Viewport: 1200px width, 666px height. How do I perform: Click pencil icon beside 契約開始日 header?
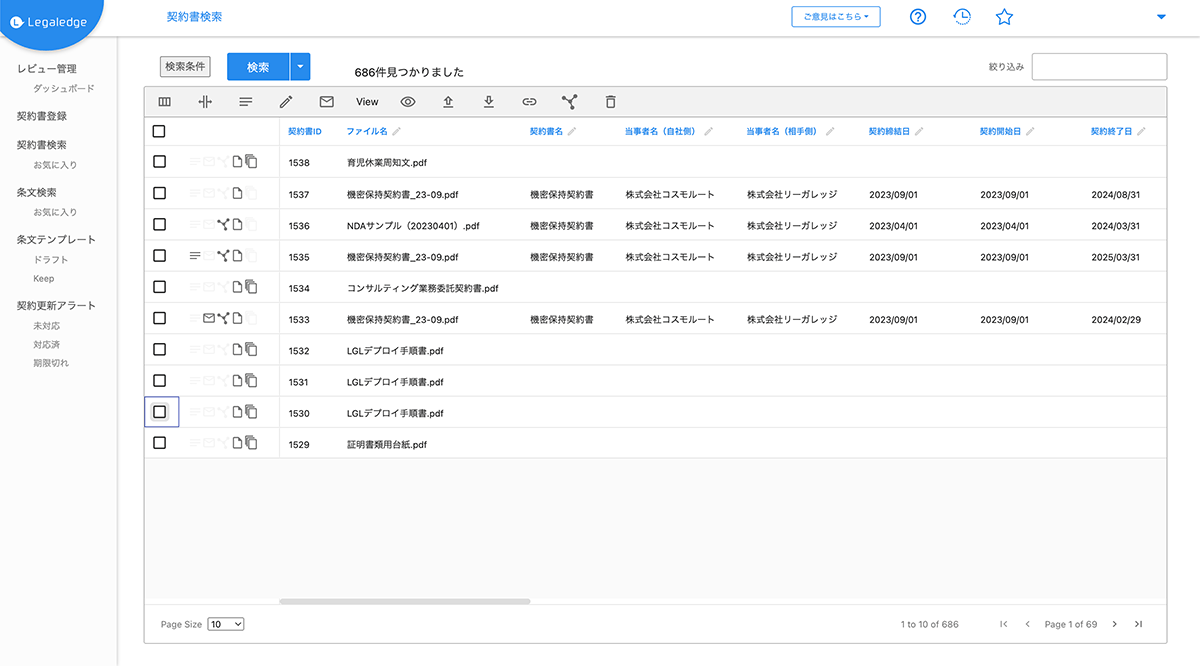1030,132
